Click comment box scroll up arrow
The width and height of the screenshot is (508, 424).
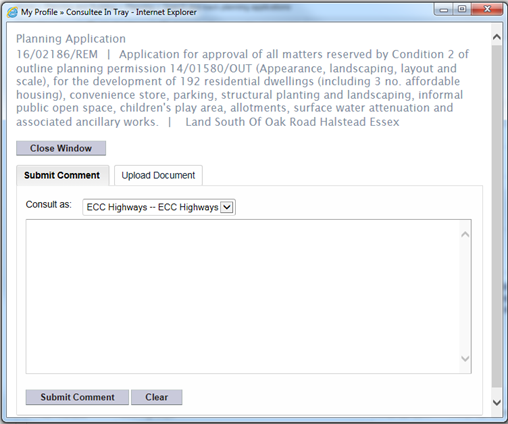tap(465, 235)
